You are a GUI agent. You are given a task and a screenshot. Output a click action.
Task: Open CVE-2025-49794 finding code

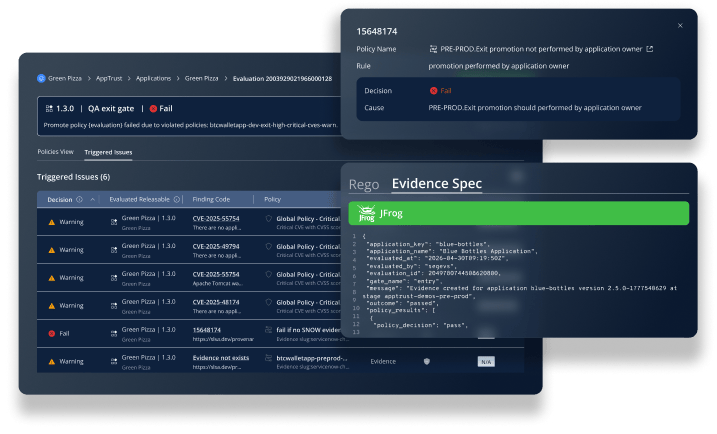coord(216,246)
